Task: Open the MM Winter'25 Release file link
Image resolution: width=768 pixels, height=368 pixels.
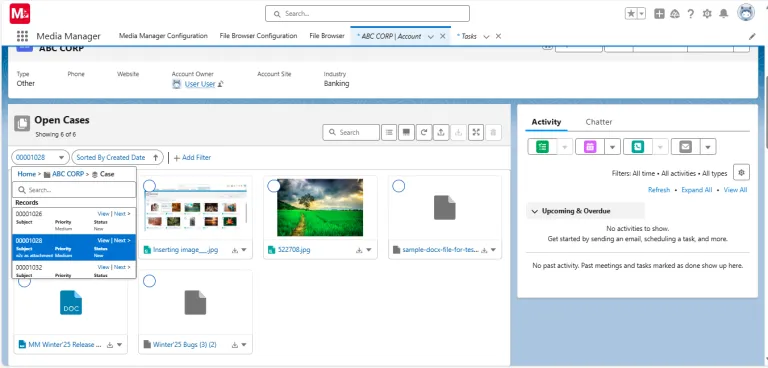Action: (x=65, y=344)
